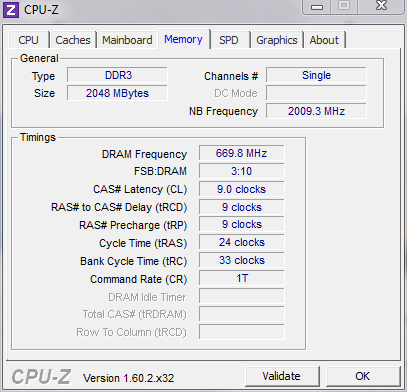407x392 pixels.
Task: Click the Command Rate (CR) label
Action: 138,279
